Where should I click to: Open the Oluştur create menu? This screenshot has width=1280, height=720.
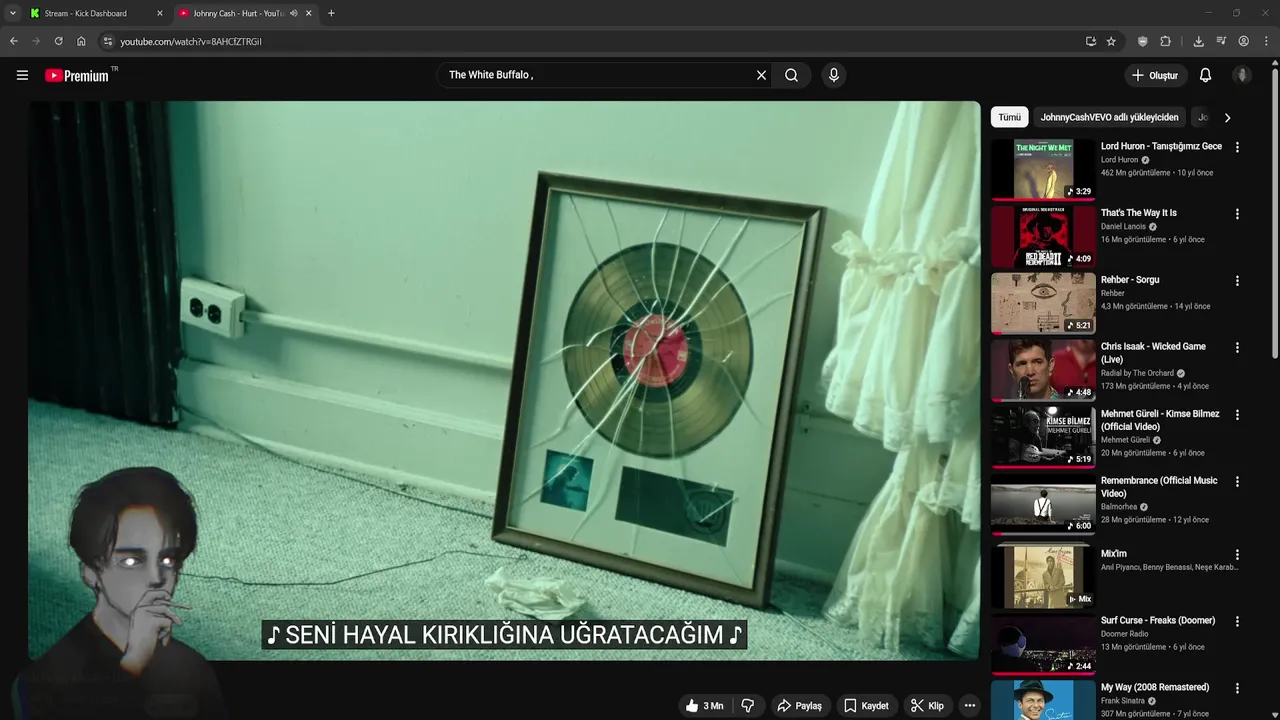(x=1155, y=75)
